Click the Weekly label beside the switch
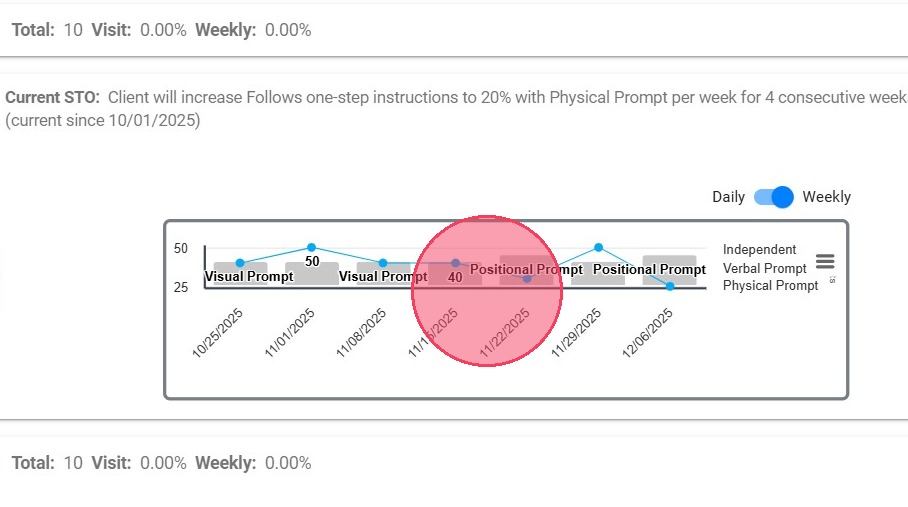This screenshot has height=507, width=908. (826, 197)
